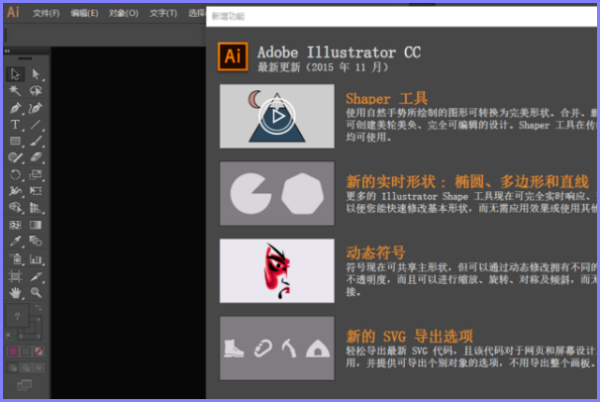Open the live shapes thumbnail (pie and heptagon)
Screen dimensions: 600x402
tap(277, 194)
